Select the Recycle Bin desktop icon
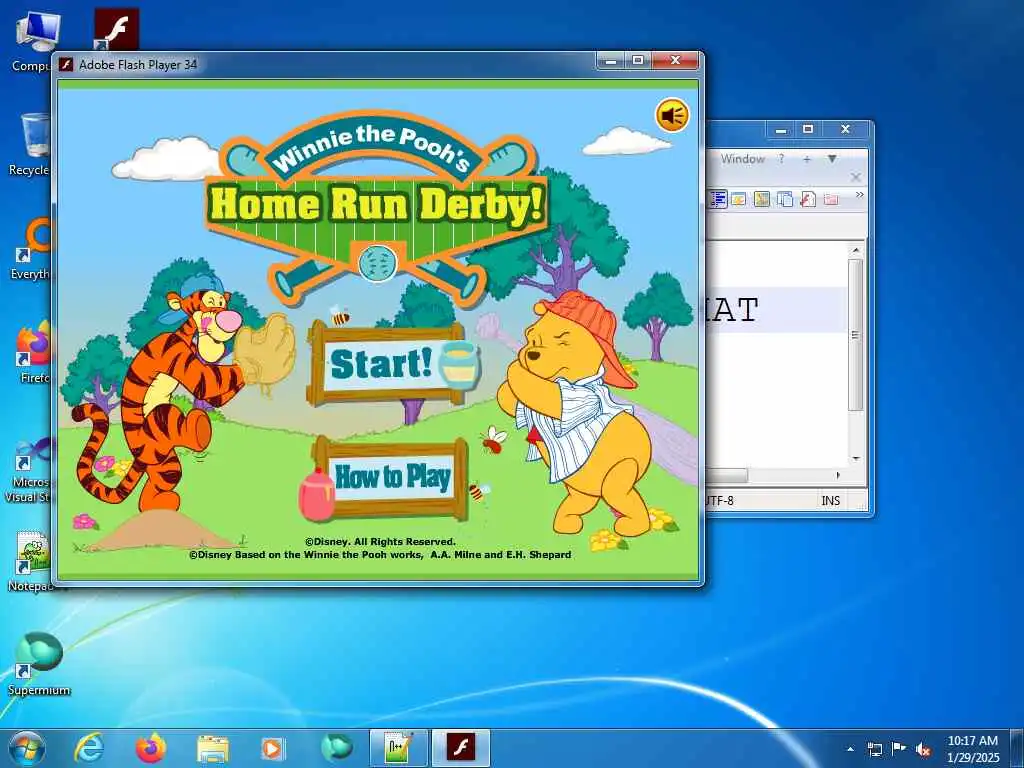1024x768 pixels. [30, 145]
